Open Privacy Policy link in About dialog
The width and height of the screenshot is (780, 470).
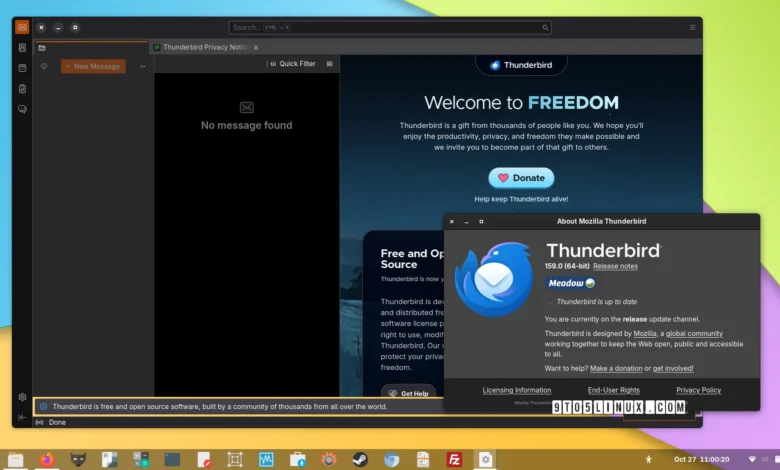[x=698, y=390]
